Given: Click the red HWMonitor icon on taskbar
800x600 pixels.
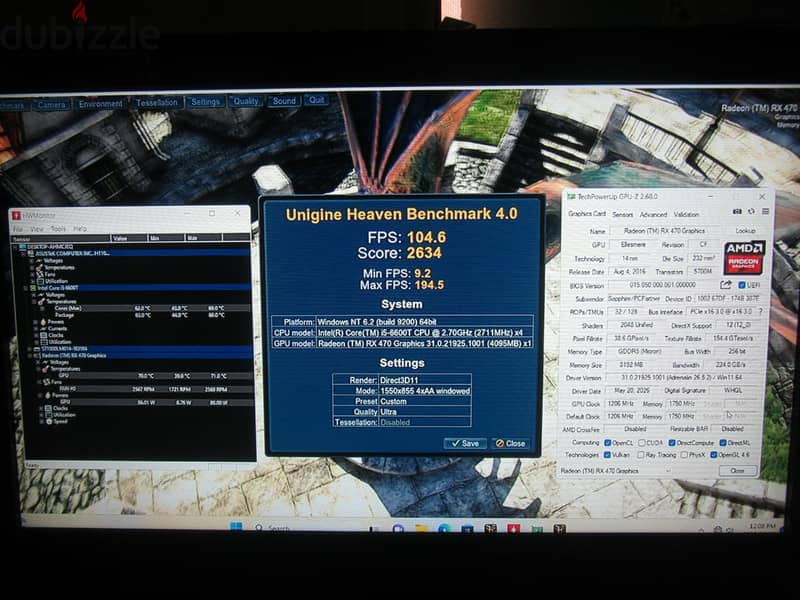Looking at the screenshot, I should (513, 528).
